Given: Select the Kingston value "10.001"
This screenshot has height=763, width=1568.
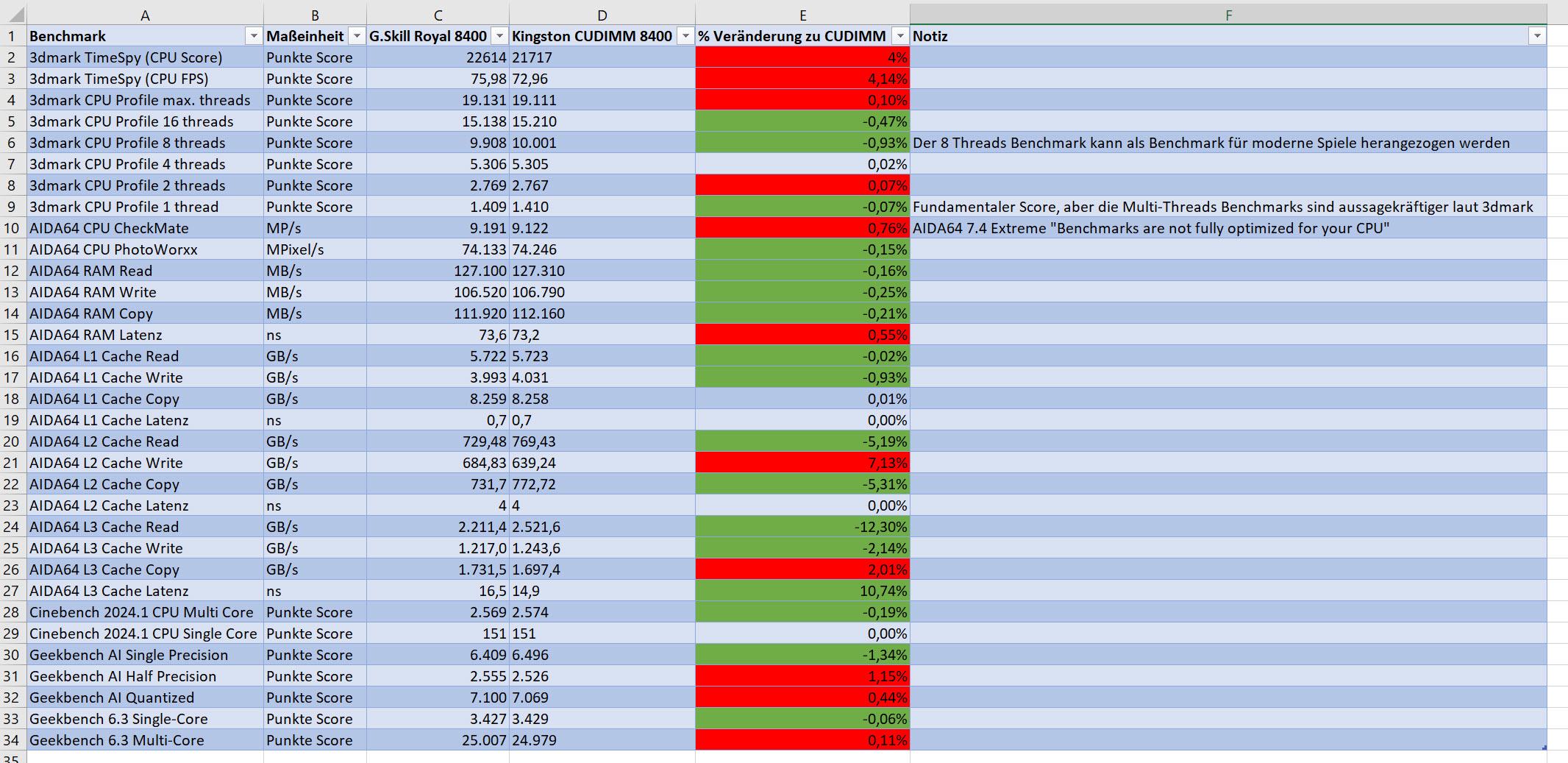Looking at the screenshot, I should click(x=602, y=143).
